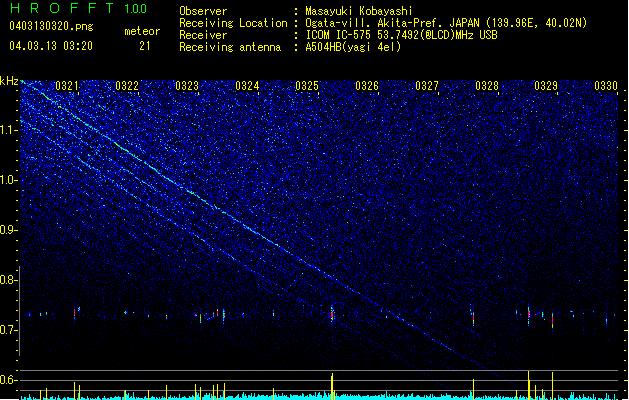Click the 0325 time marker
This screenshot has width=629, height=400.
(x=307, y=85)
